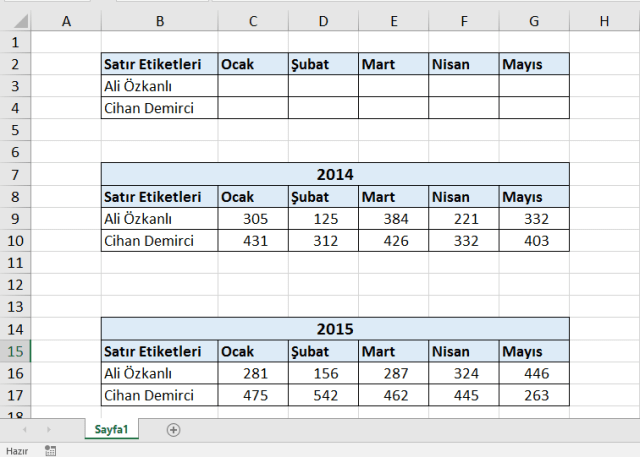Select cell with value 263

click(534, 395)
